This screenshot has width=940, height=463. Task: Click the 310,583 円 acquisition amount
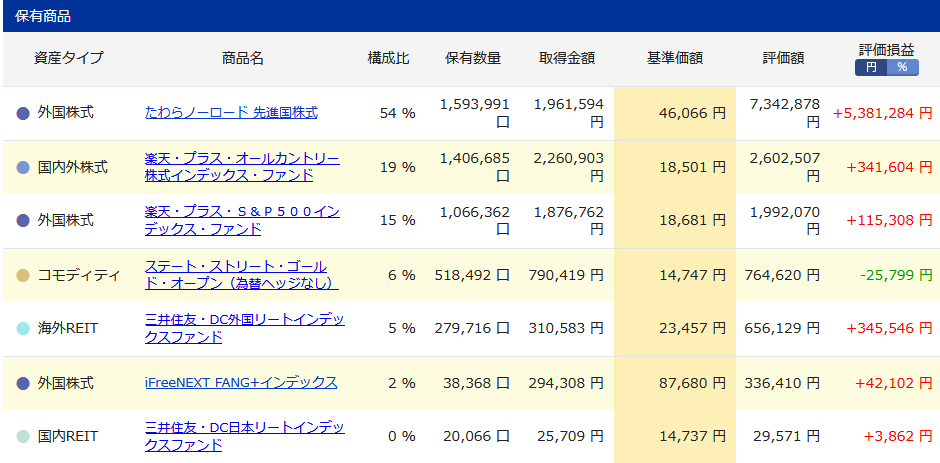pos(567,329)
